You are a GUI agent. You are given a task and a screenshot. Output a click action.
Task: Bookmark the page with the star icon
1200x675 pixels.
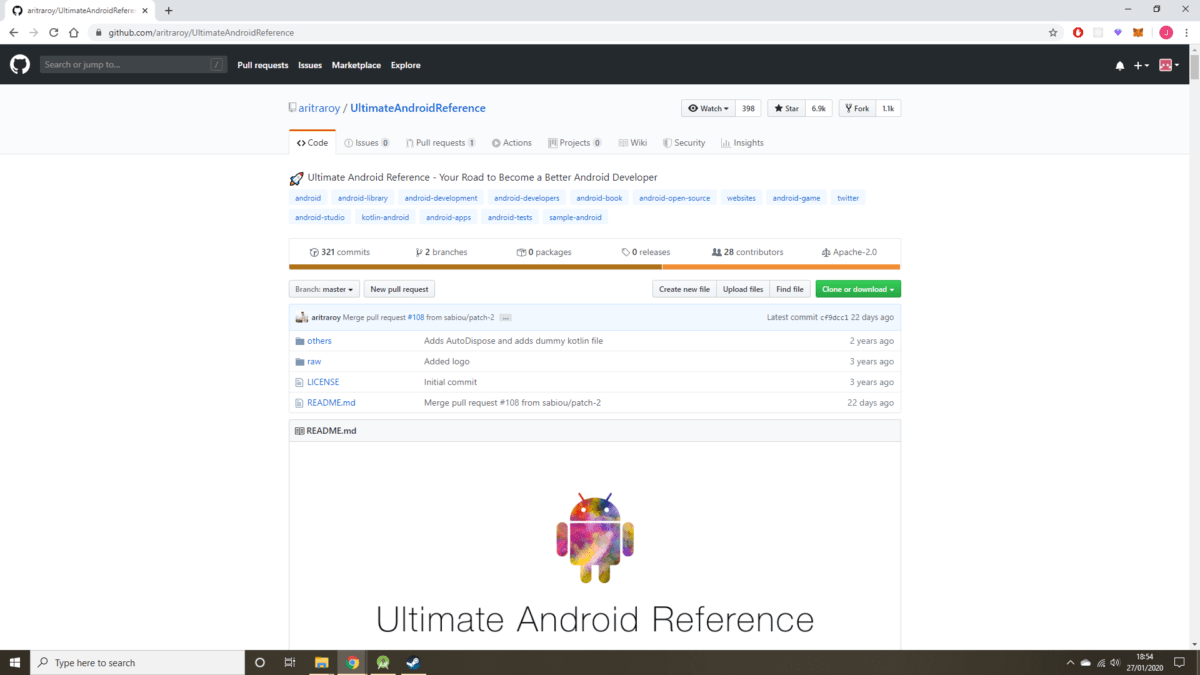point(1052,32)
